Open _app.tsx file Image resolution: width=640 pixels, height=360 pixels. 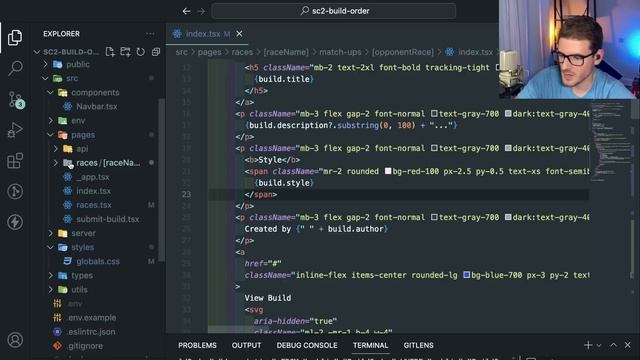coord(93,177)
